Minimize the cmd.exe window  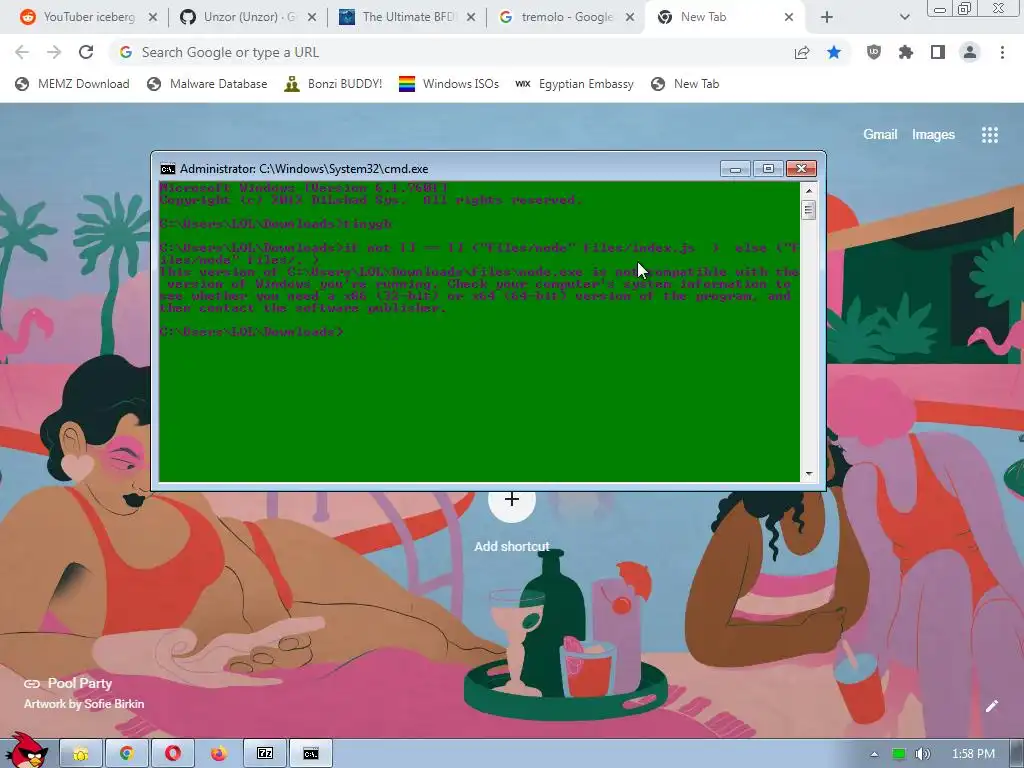(x=735, y=169)
